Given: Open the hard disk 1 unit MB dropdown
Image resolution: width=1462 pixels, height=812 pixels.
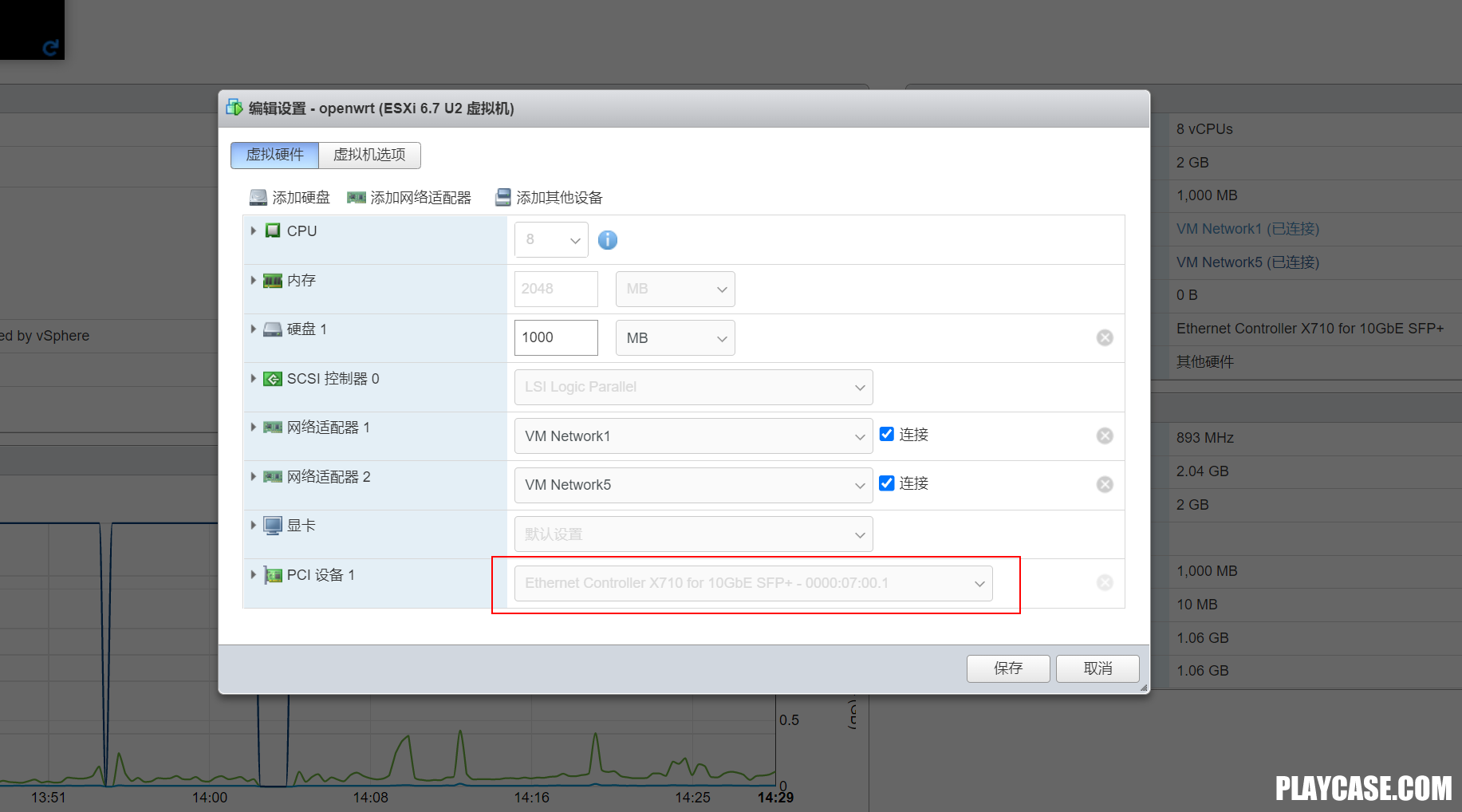Looking at the screenshot, I should pos(675,337).
